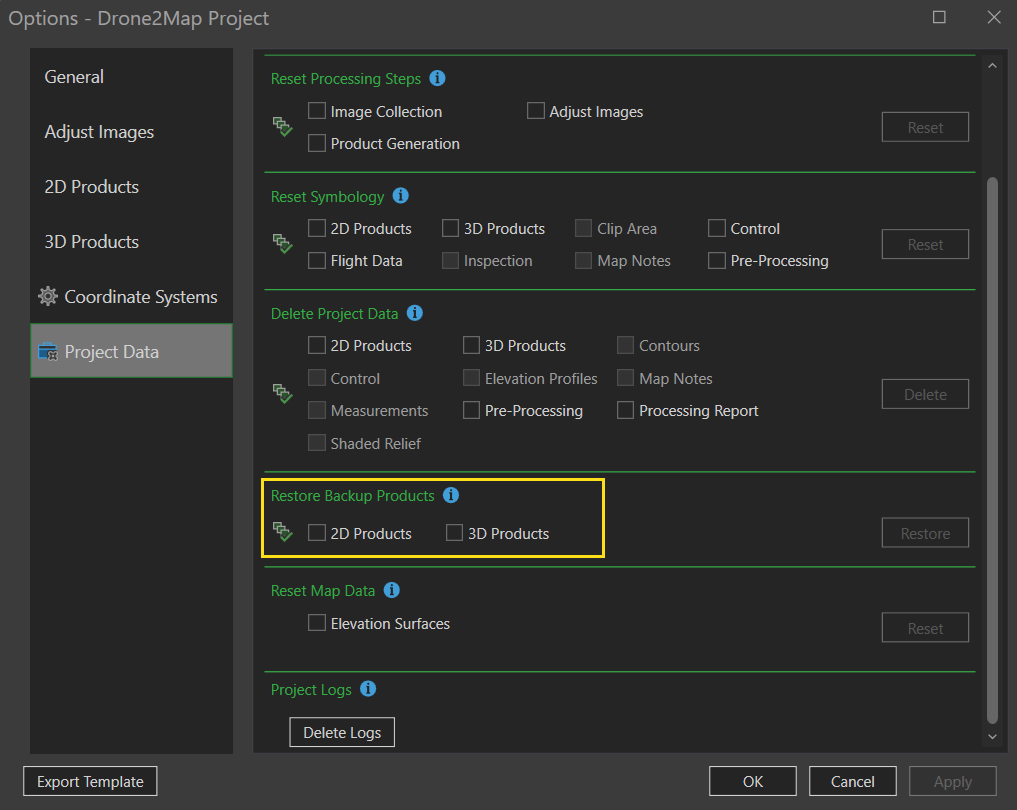
Task: Click the Project Data tab icon
Action: point(48,351)
